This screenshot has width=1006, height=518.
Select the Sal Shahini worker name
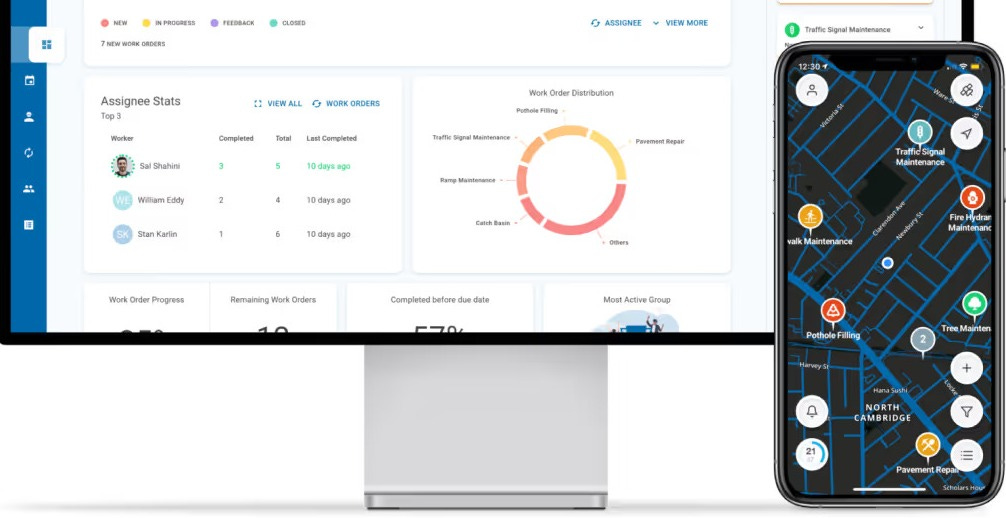click(160, 166)
